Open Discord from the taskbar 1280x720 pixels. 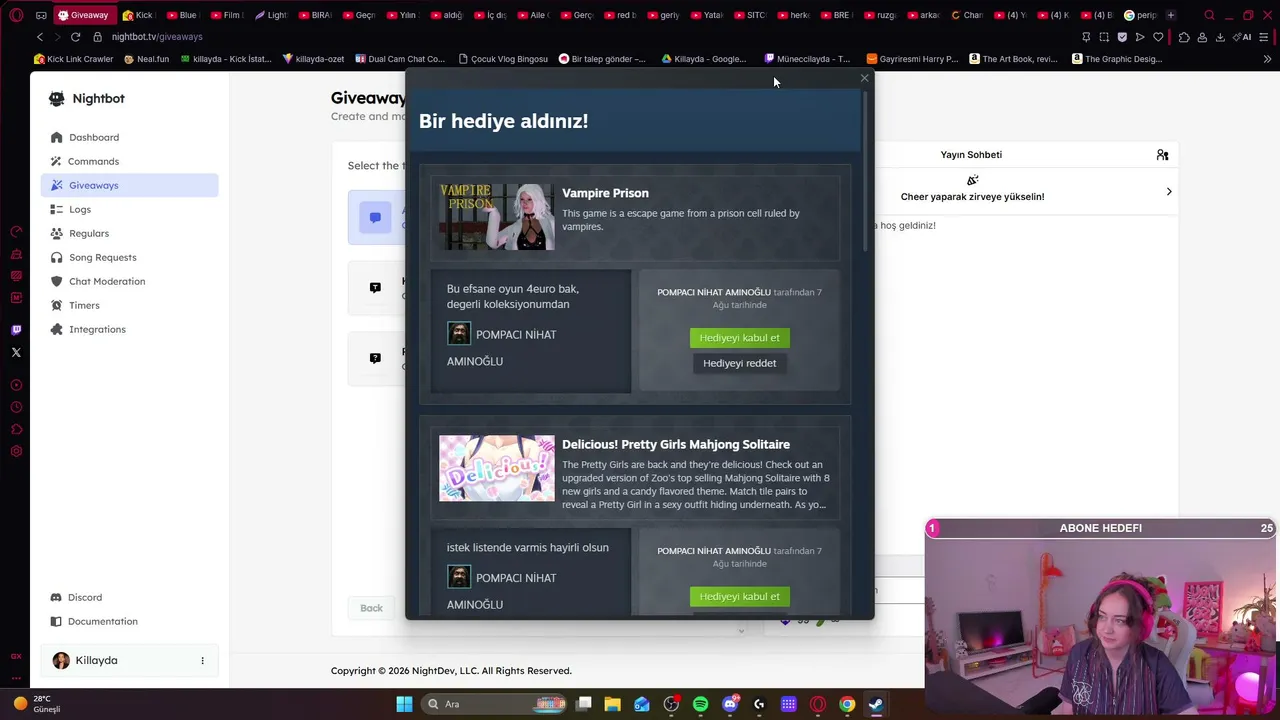coord(730,704)
